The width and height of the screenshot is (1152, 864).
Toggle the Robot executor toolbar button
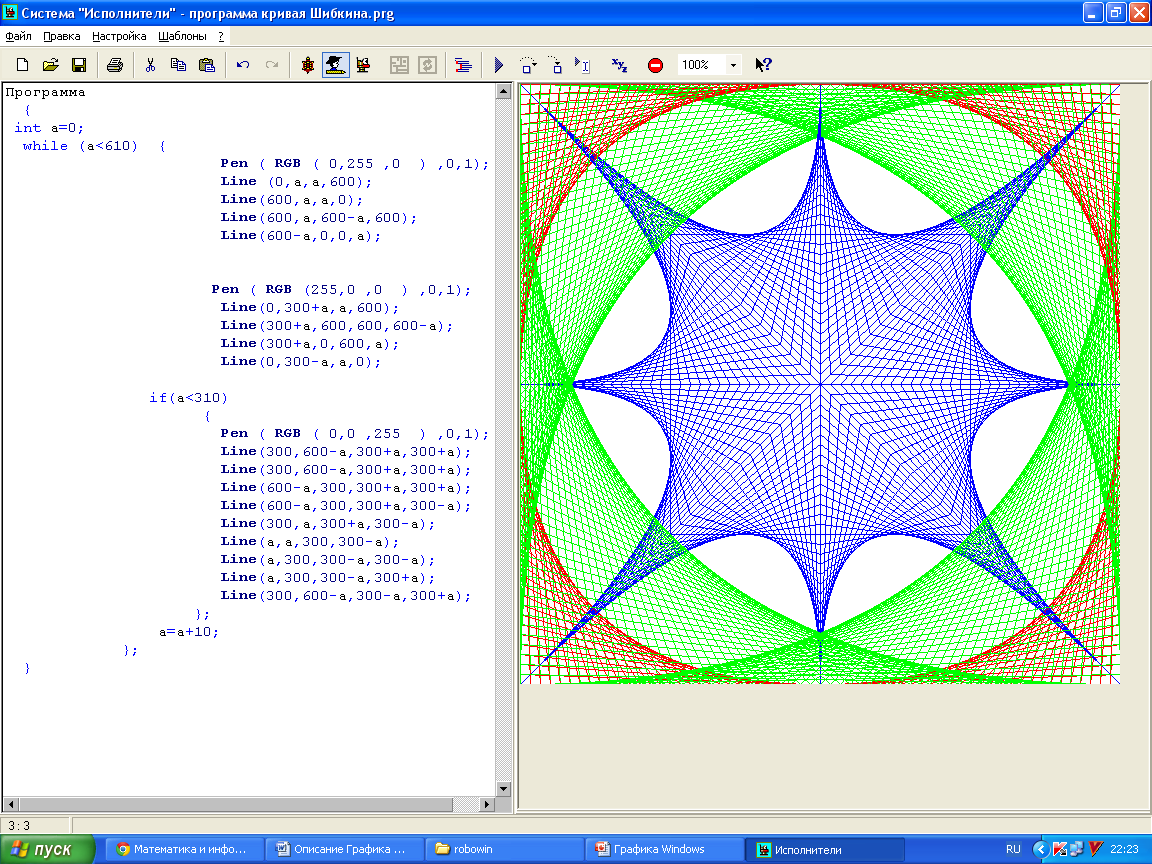coord(363,65)
